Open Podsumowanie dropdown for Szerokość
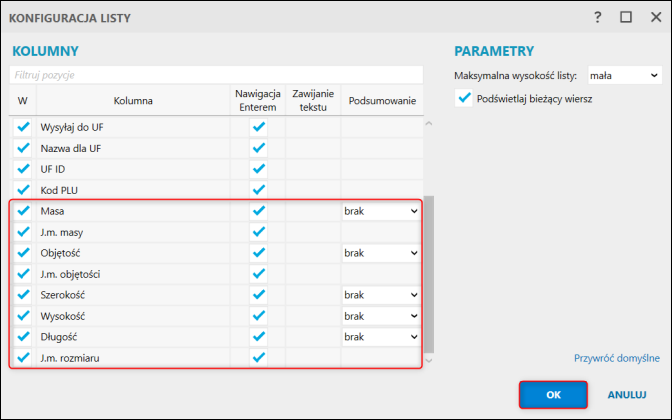Viewport: 672px width, 420px height. coord(380,295)
